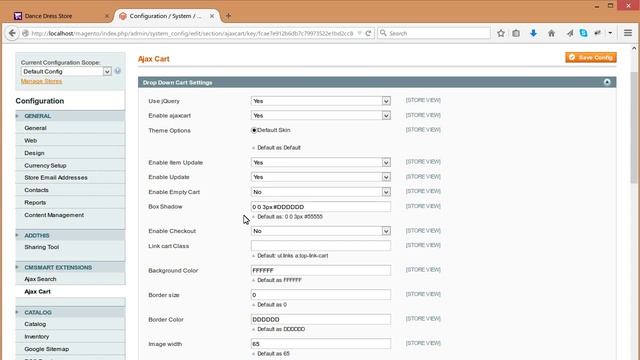Open the Current Configuration Scope dropdown
The image size is (640, 360).
66,71
